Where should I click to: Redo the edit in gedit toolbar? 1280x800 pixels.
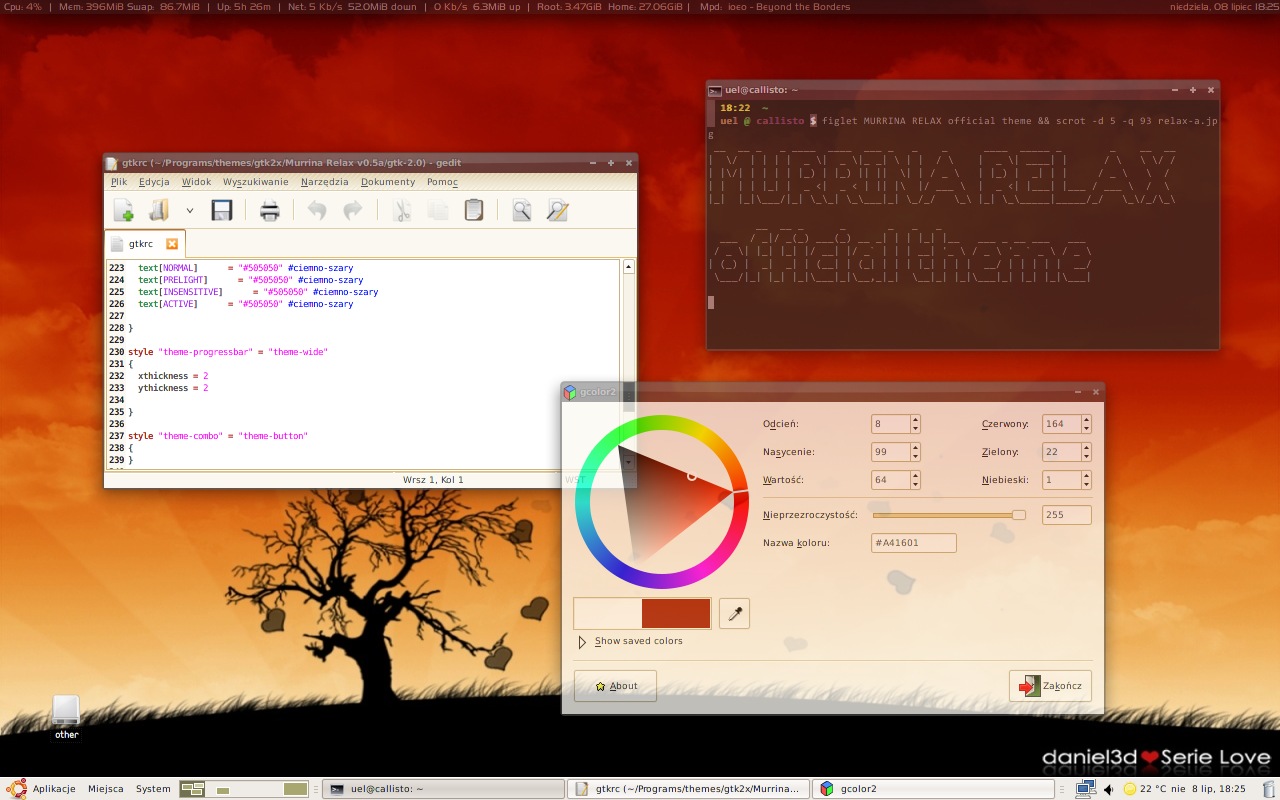point(352,210)
